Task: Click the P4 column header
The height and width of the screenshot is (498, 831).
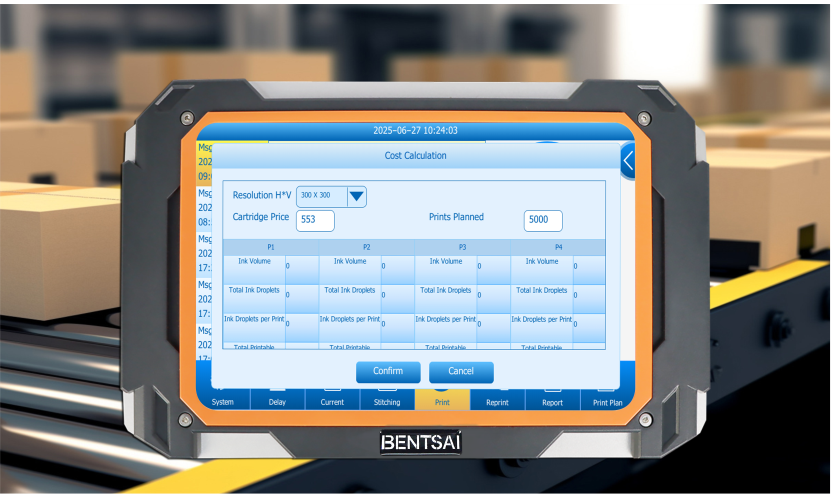Action: [x=558, y=247]
